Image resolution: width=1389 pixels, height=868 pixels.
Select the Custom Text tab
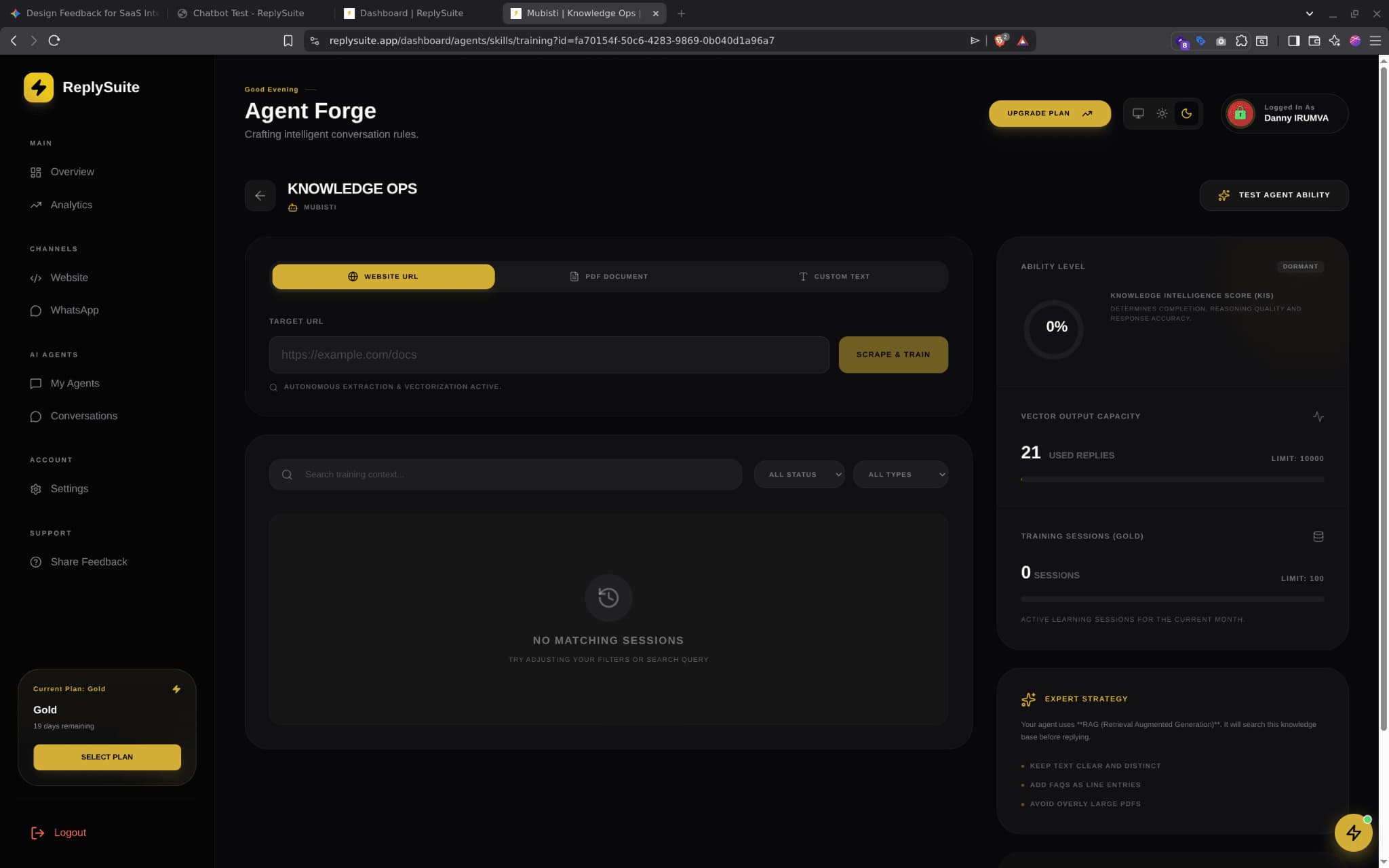point(834,277)
